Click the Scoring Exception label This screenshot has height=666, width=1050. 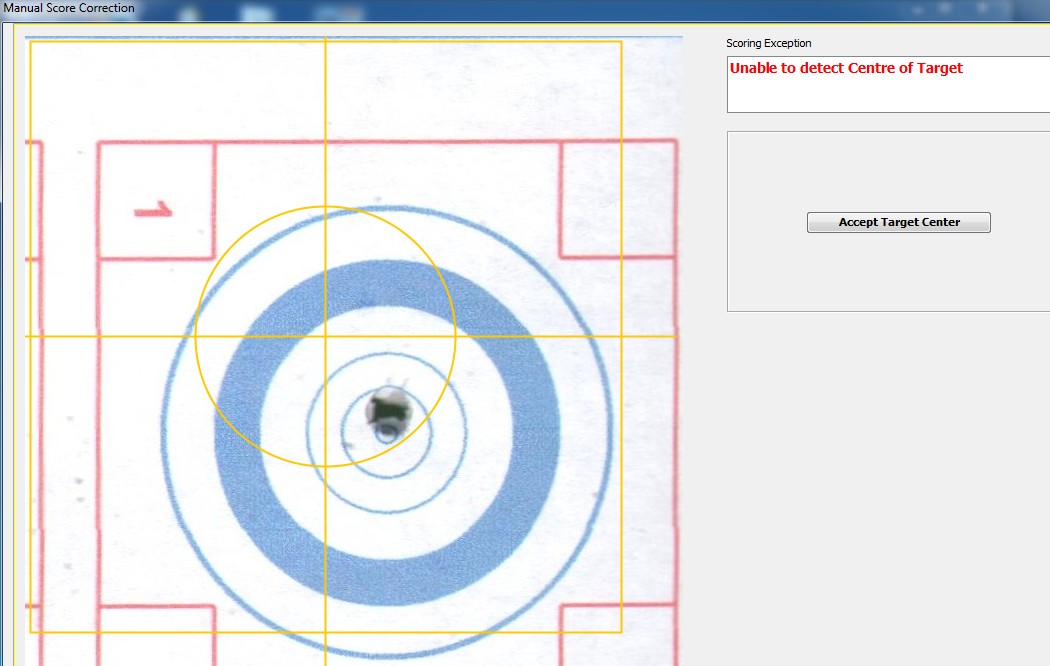(x=768, y=44)
